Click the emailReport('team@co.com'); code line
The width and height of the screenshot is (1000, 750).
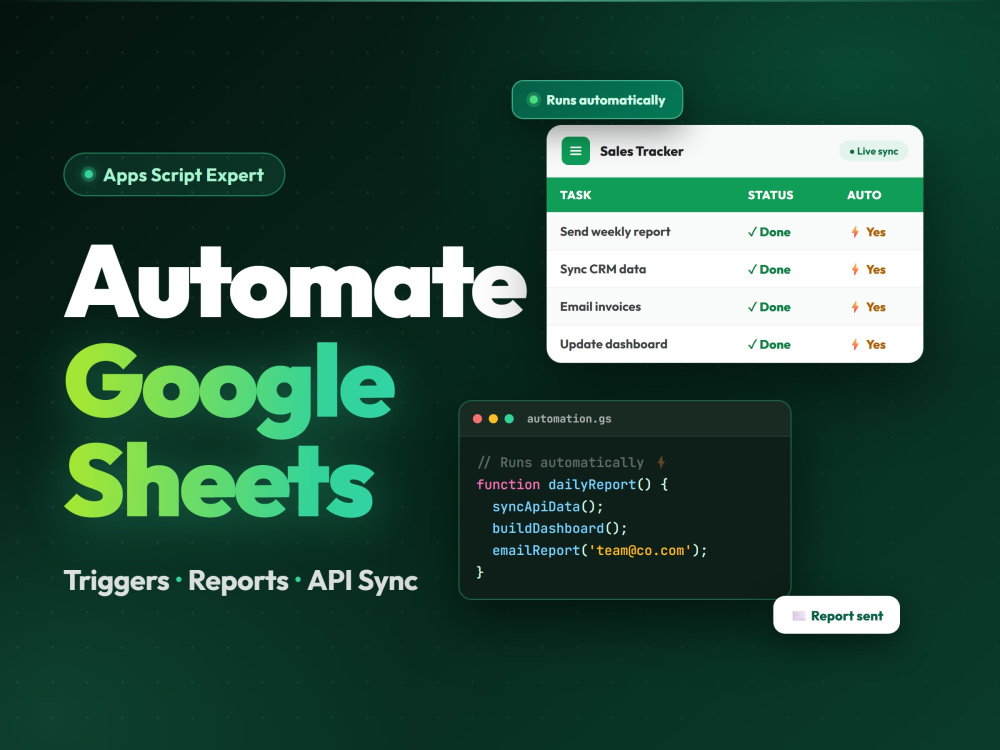(x=599, y=550)
